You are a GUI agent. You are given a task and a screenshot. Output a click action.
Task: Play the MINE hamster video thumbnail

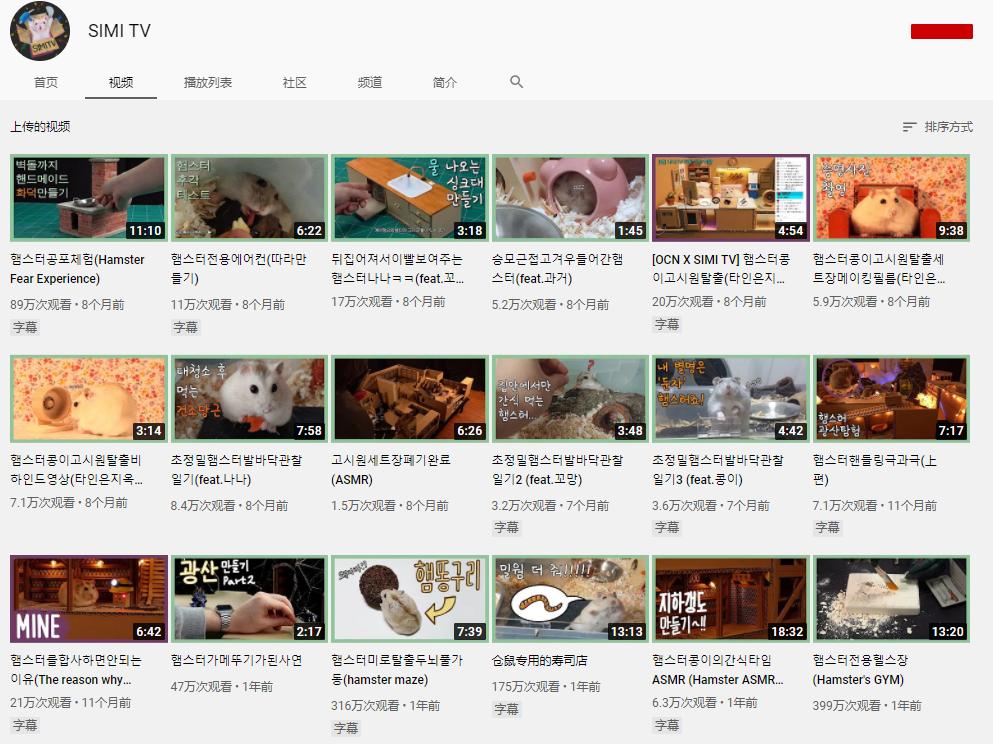pyautogui.click(x=87, y=597)
